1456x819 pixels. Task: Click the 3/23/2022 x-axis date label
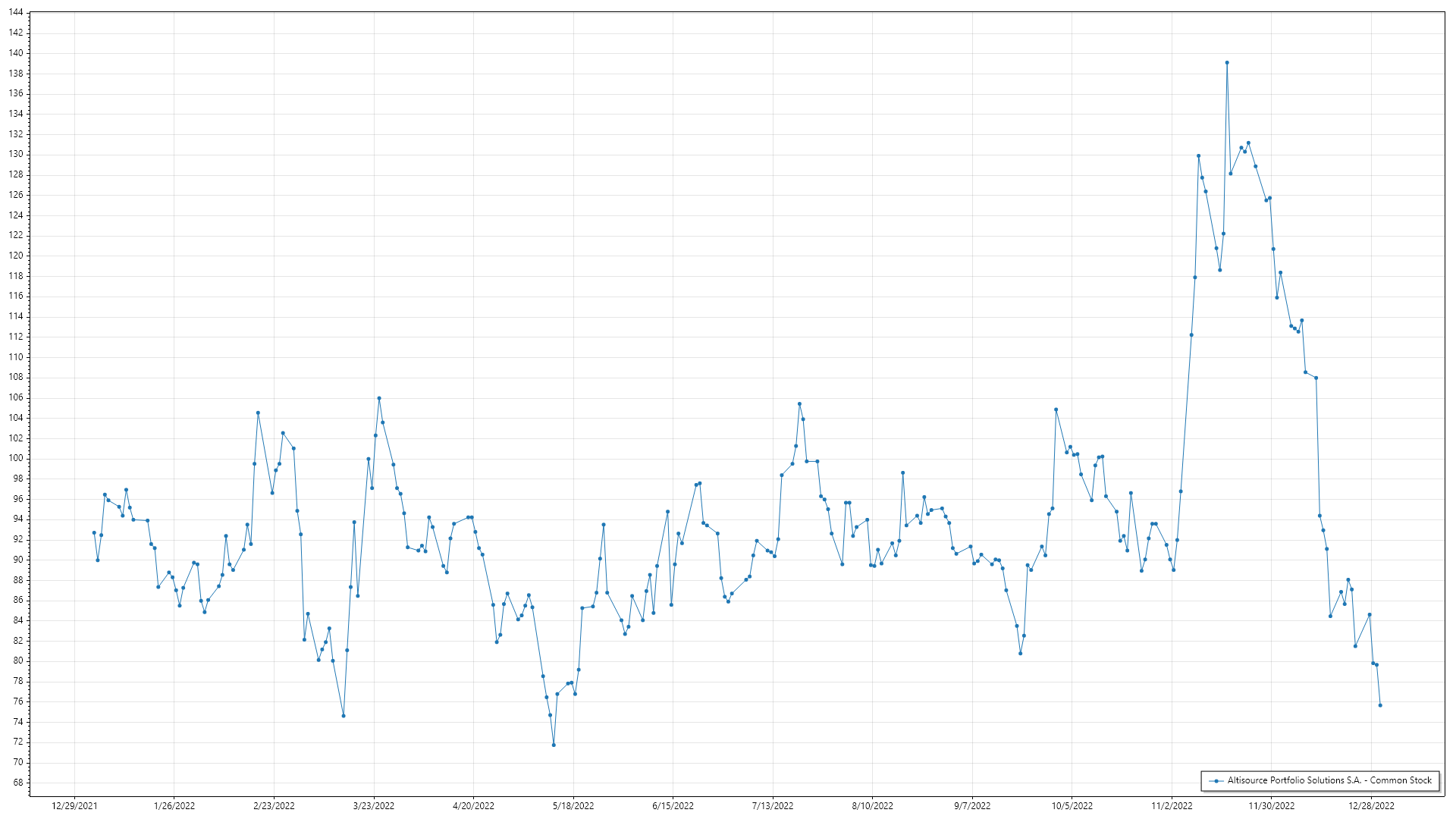click(374, 805)
